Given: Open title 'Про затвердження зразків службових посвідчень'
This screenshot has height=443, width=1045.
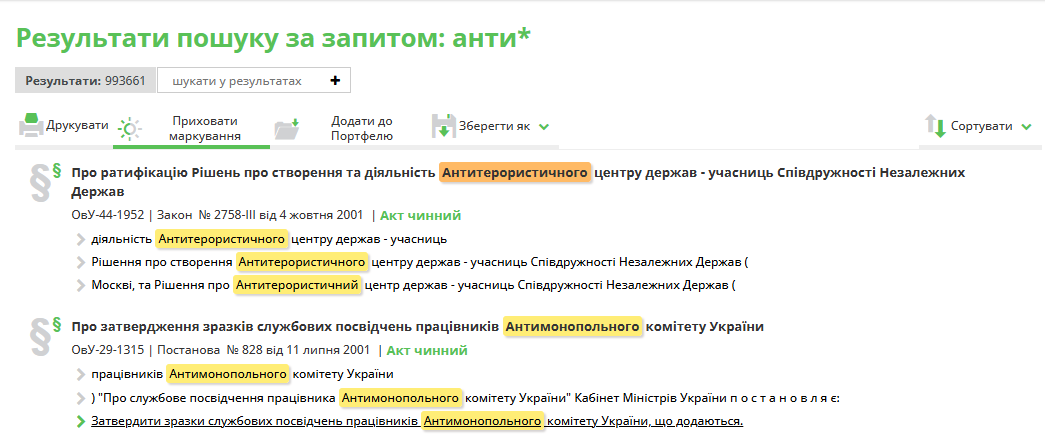Looking at the screenshot, I should 284,327.
